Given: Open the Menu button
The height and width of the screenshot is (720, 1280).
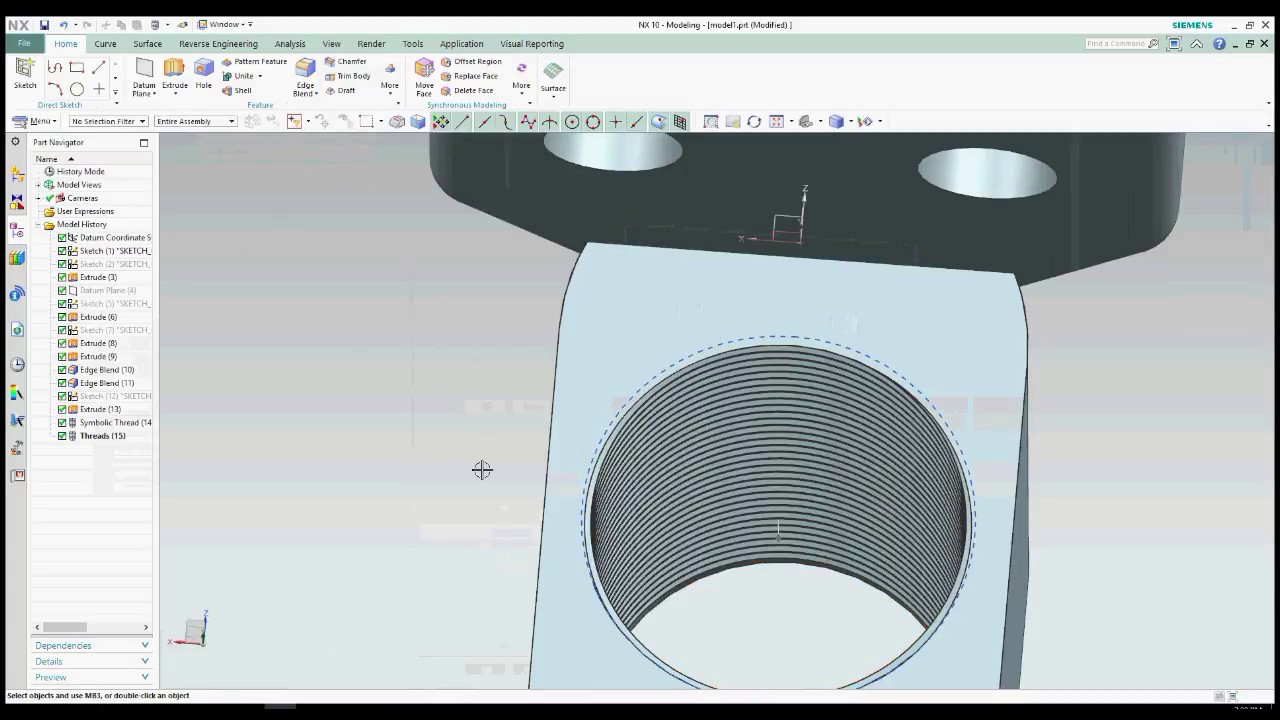Looking at the screenshot, I should coord(35,121).
